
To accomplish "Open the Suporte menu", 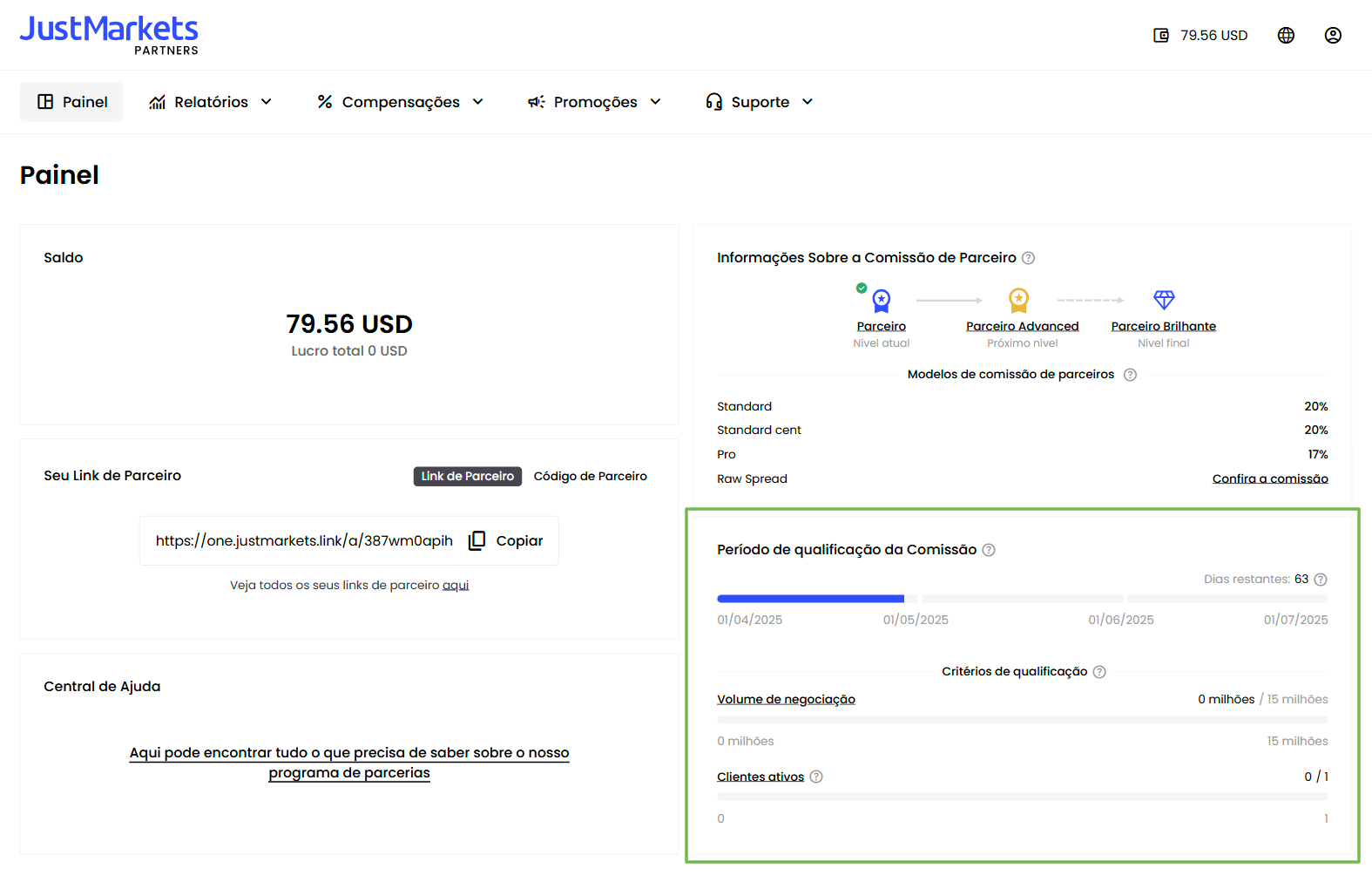I will [760, 102].
